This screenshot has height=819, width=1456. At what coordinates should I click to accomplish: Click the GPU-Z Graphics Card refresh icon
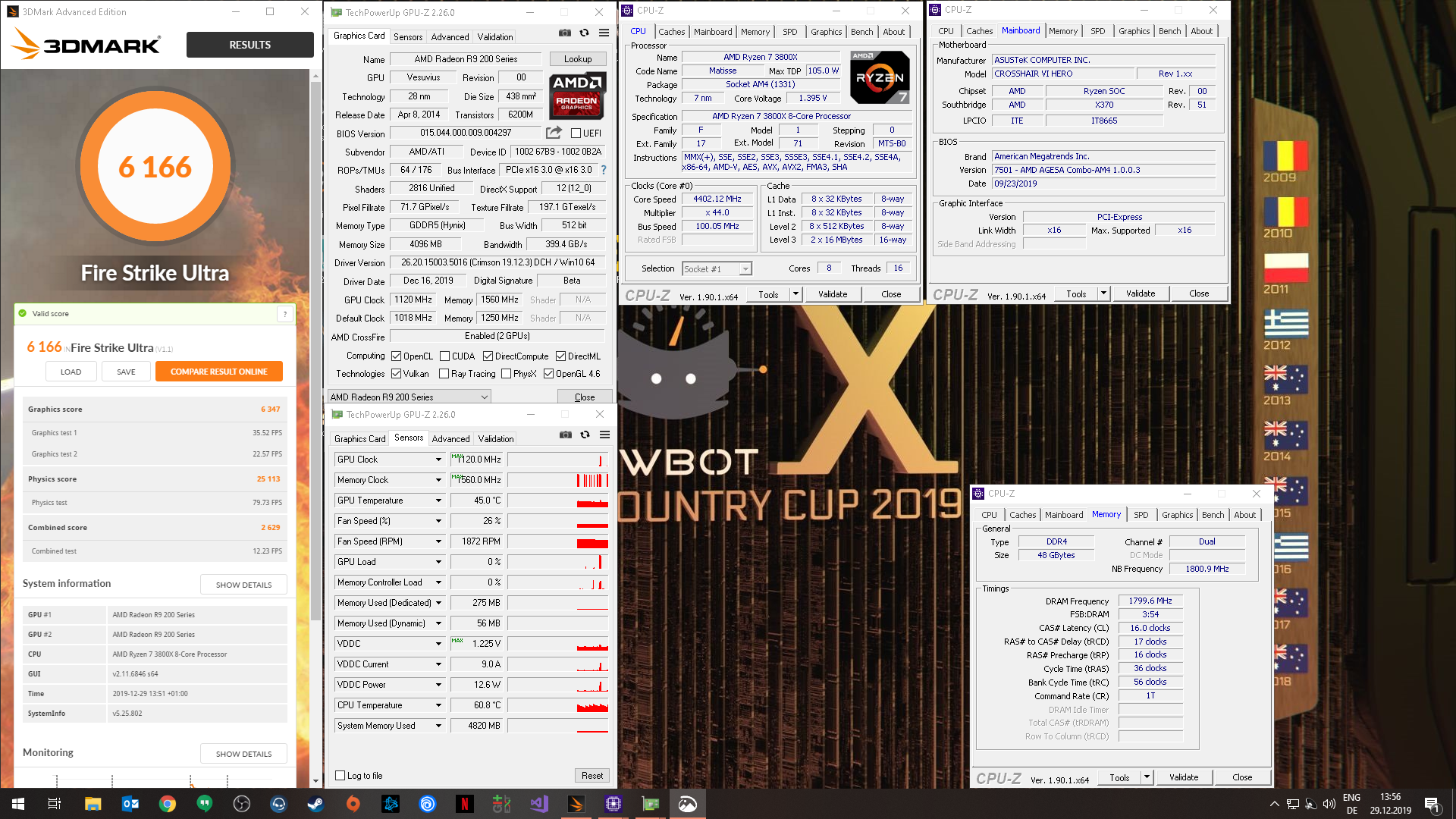coord(584,33)
